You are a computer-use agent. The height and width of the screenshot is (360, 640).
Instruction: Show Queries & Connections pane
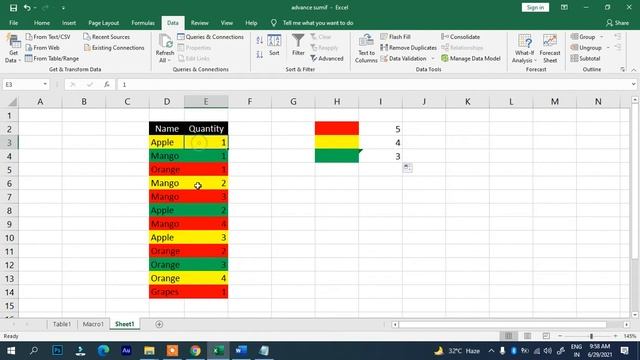coord(211,37)
